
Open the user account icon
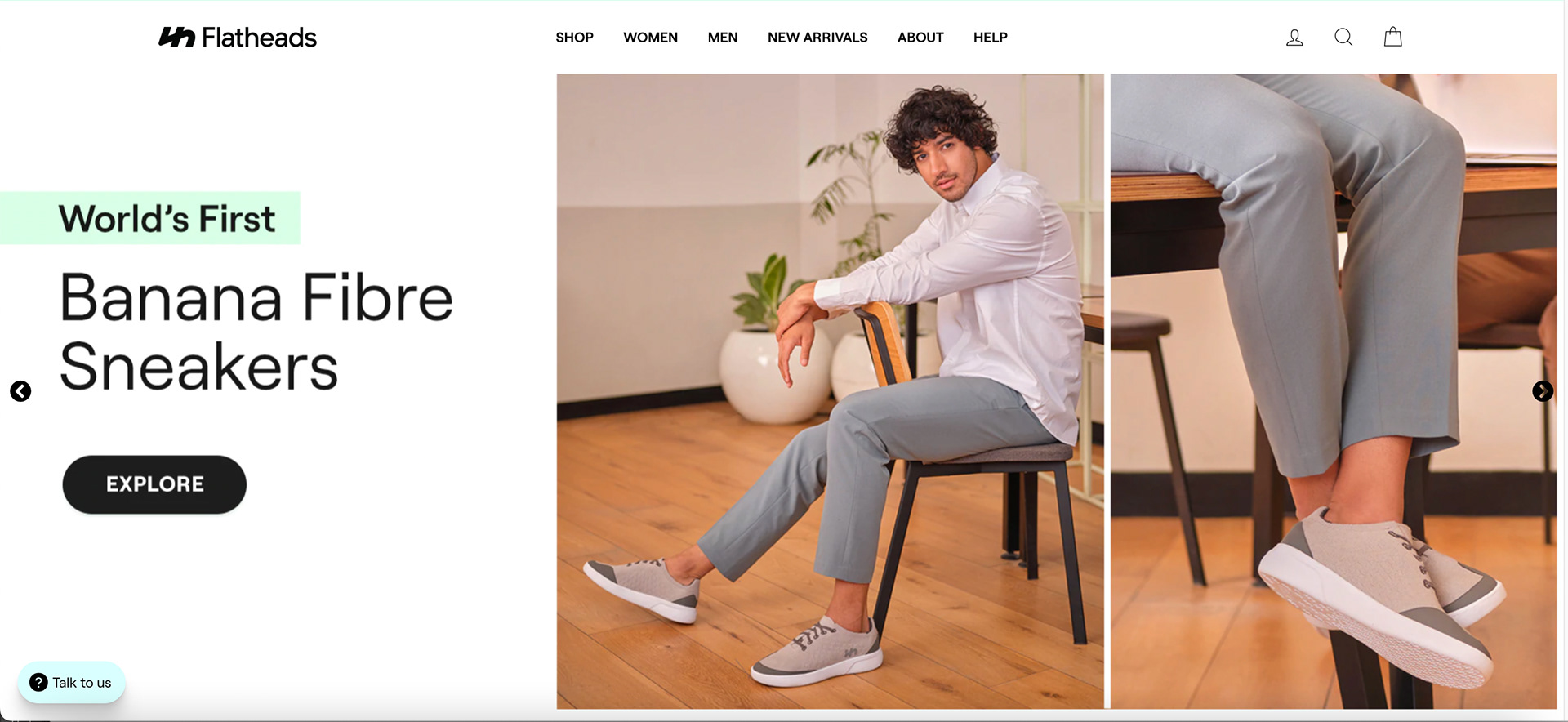[1294, 38]
